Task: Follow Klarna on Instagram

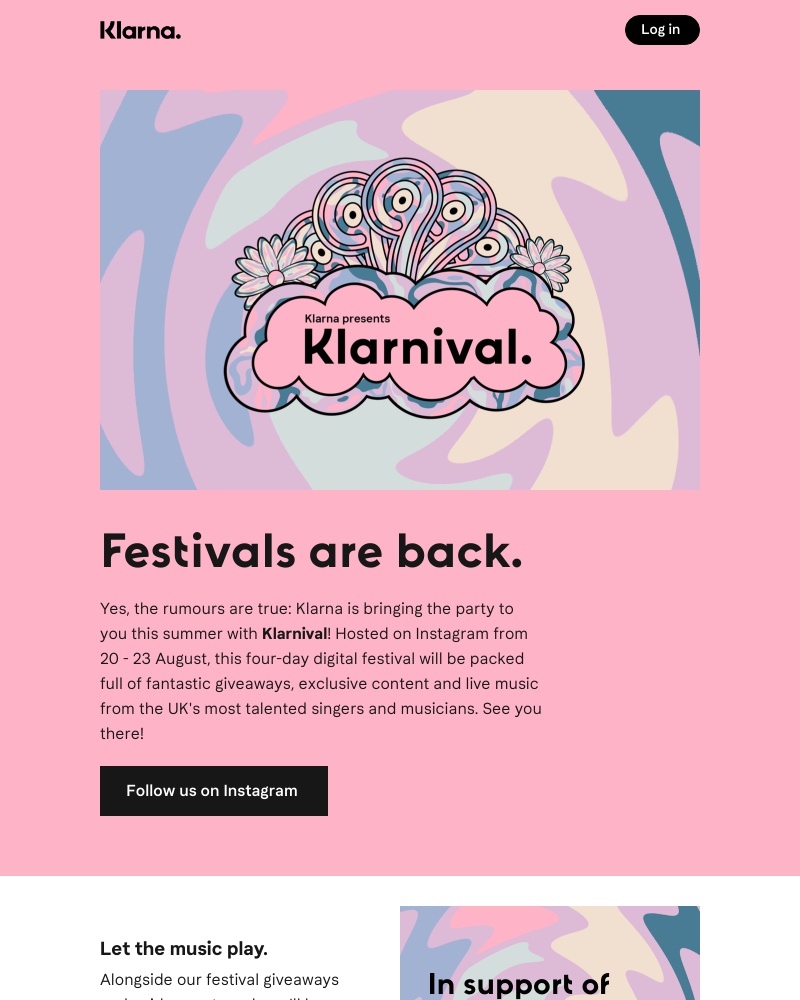Action: [213, 790]
